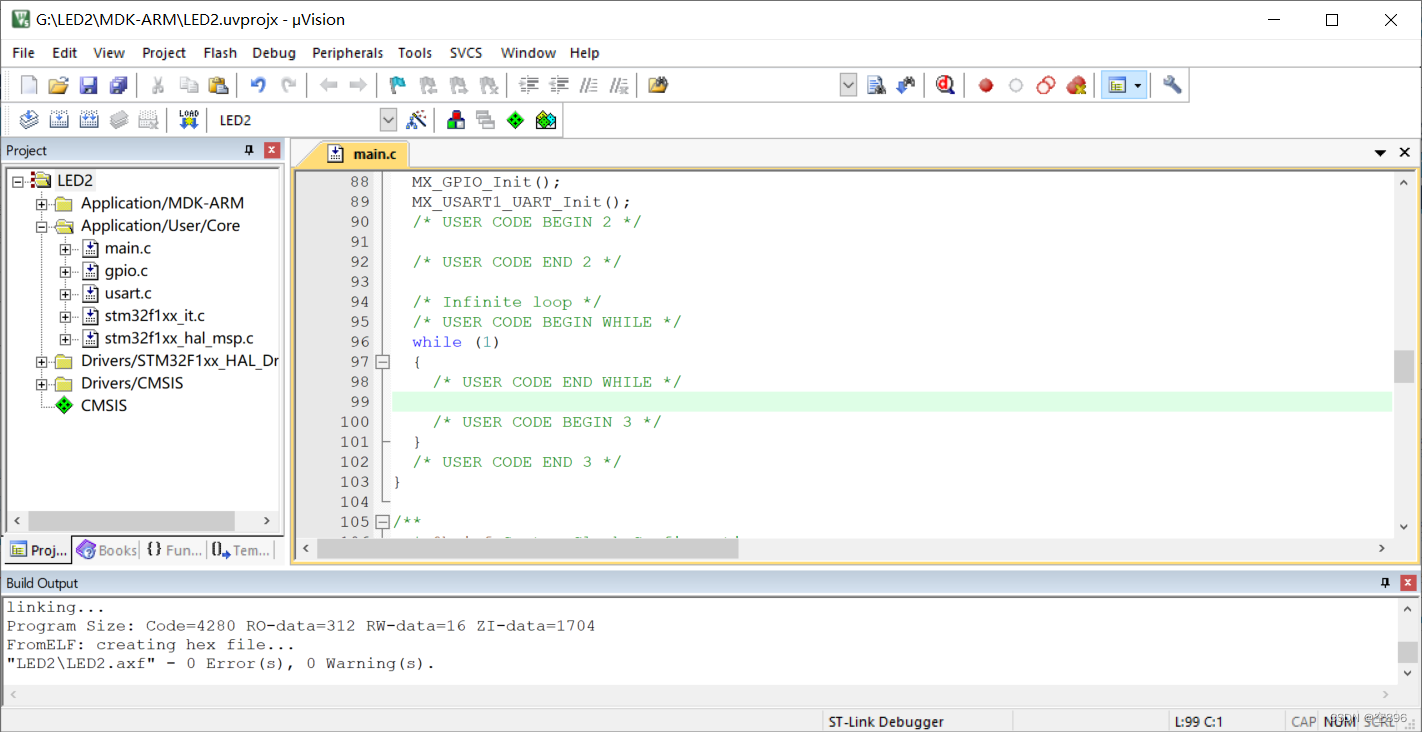Undo the last edit with the blue arrow
Viewport: 1422px width, 732px height.
(258, 86)
